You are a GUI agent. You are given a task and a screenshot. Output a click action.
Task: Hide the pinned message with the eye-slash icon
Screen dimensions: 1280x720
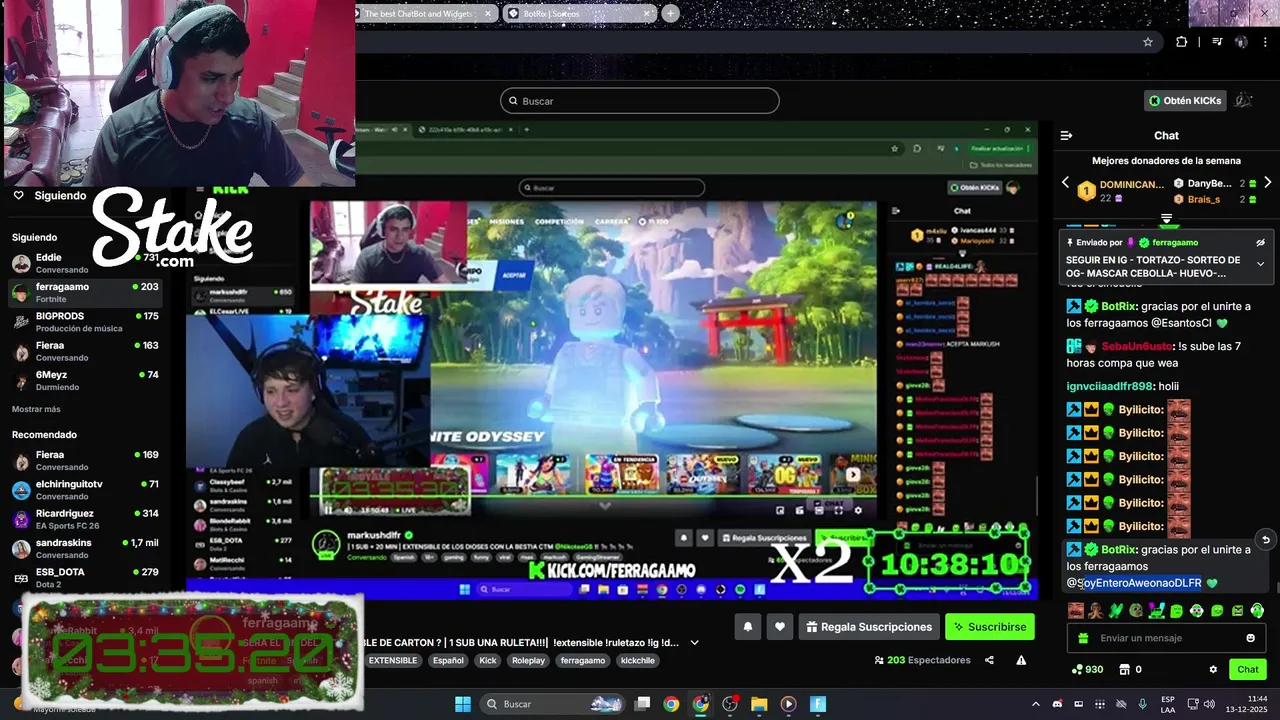(x=1260, y=242)
